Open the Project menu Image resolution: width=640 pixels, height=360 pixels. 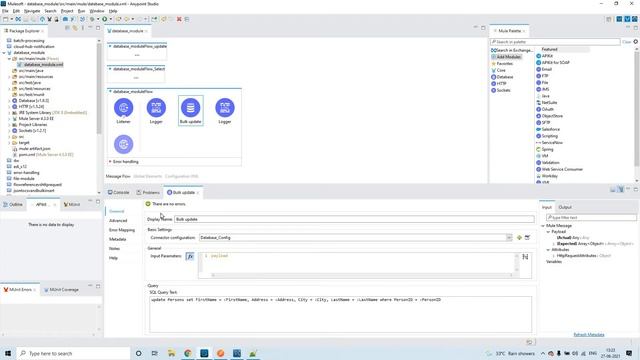point(67,11)
